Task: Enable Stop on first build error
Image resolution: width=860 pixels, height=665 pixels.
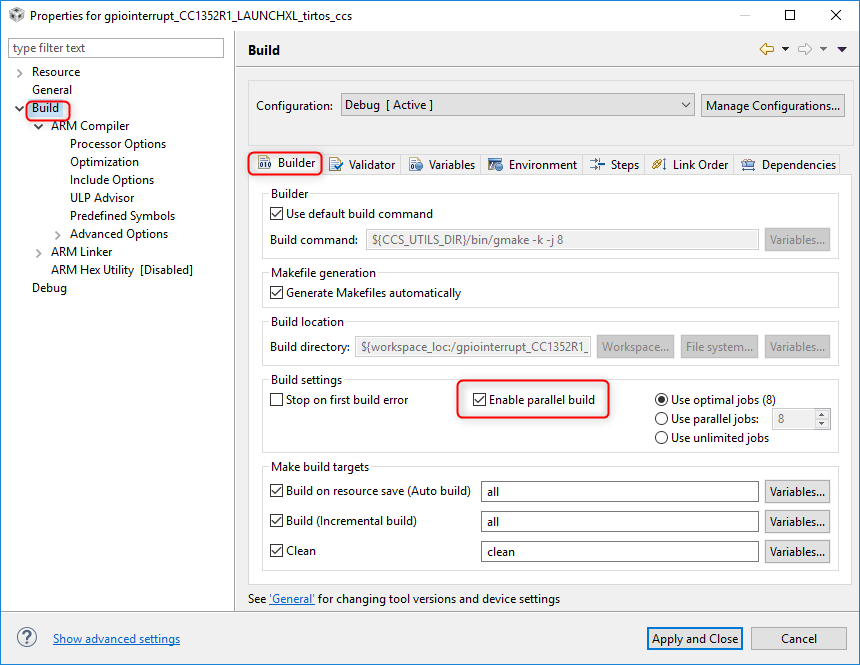Action: click(276, 399)
